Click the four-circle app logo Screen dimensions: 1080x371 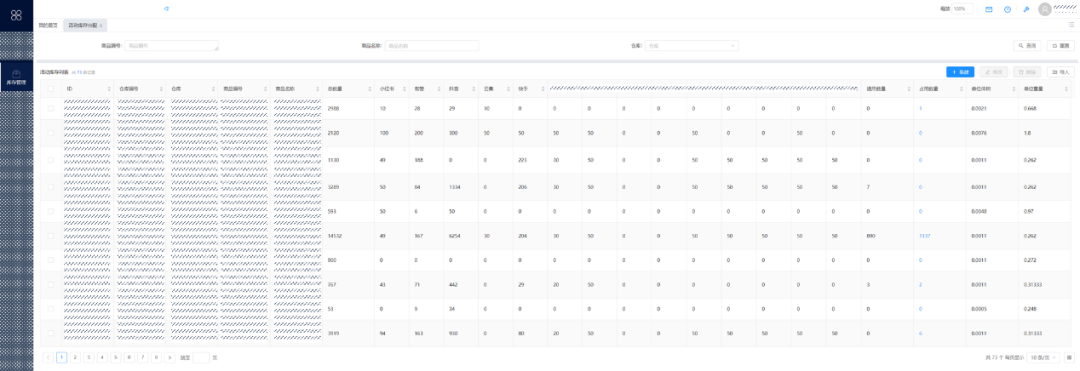coord(17,14)
